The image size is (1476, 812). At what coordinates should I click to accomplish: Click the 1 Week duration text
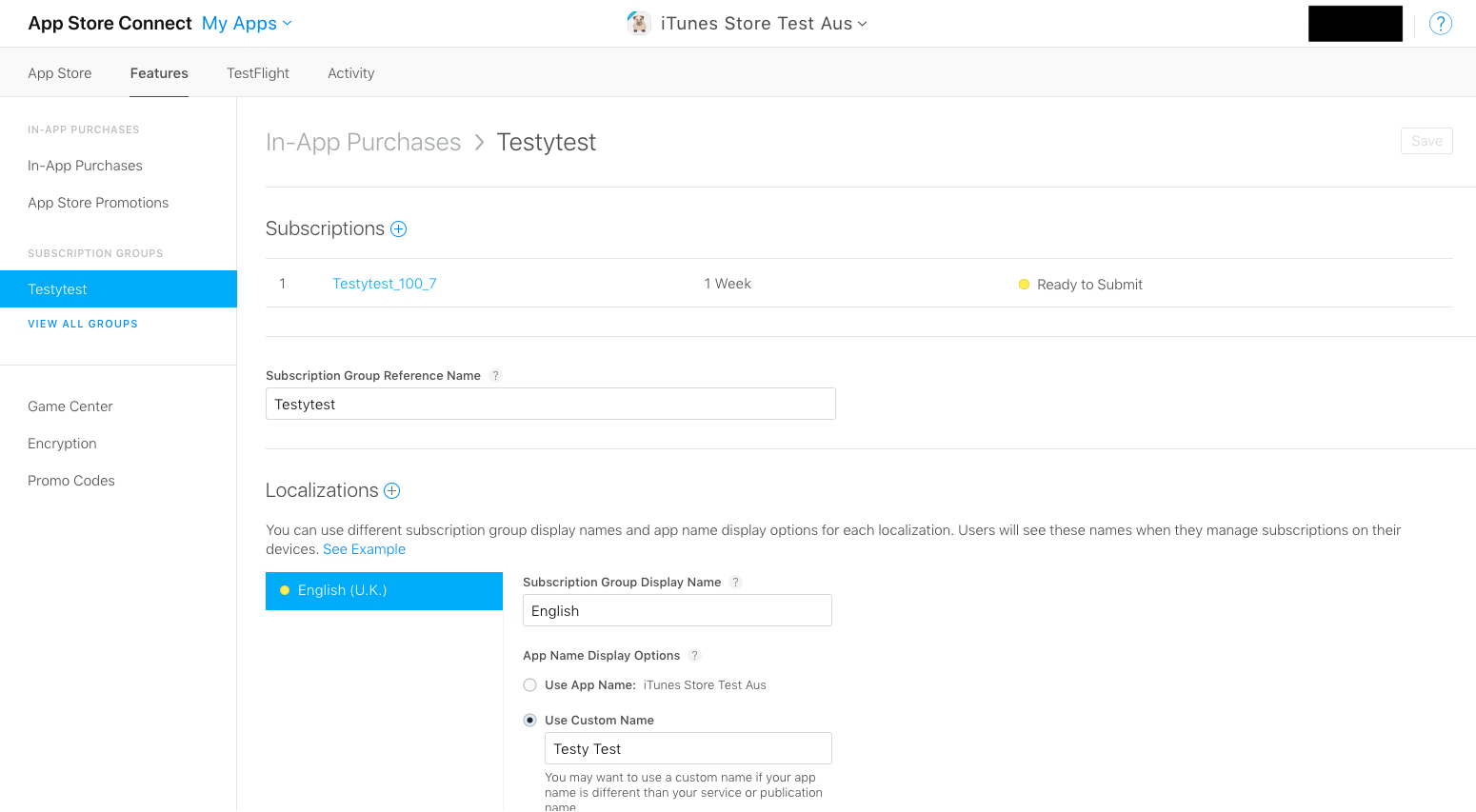pos(728,284)
